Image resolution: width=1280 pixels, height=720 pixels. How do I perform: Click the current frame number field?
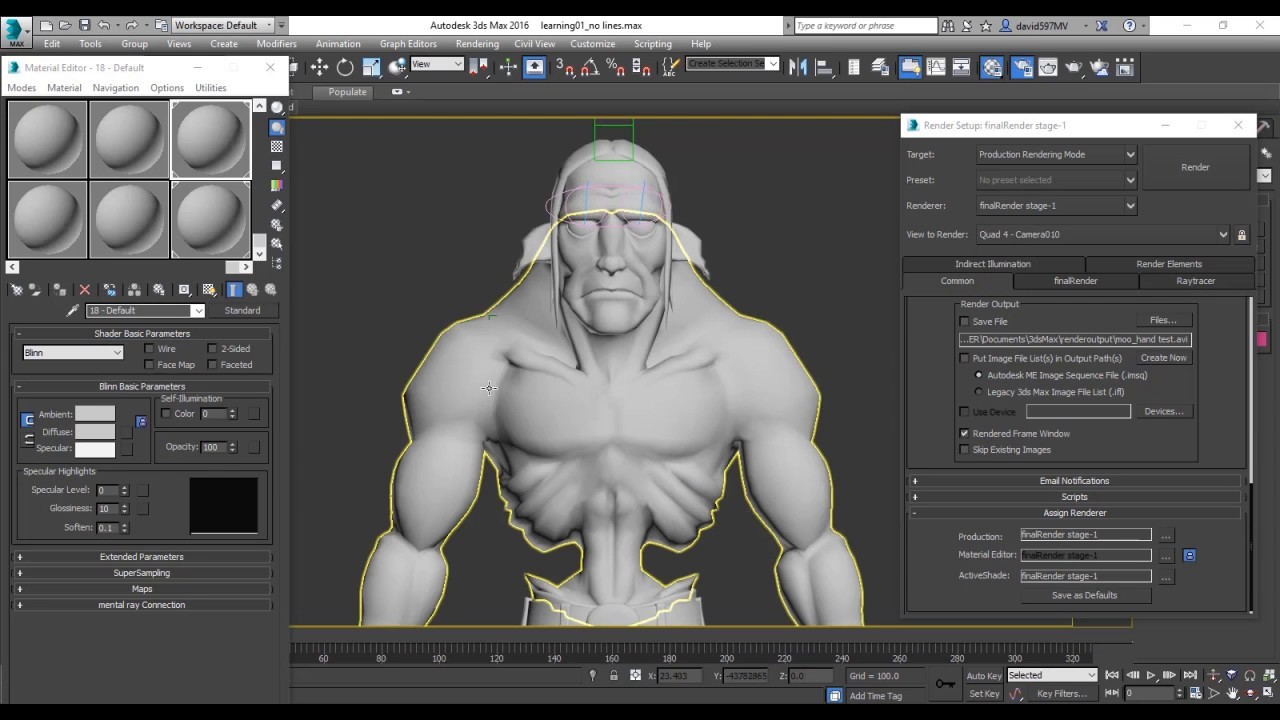tap(1150, 693)
